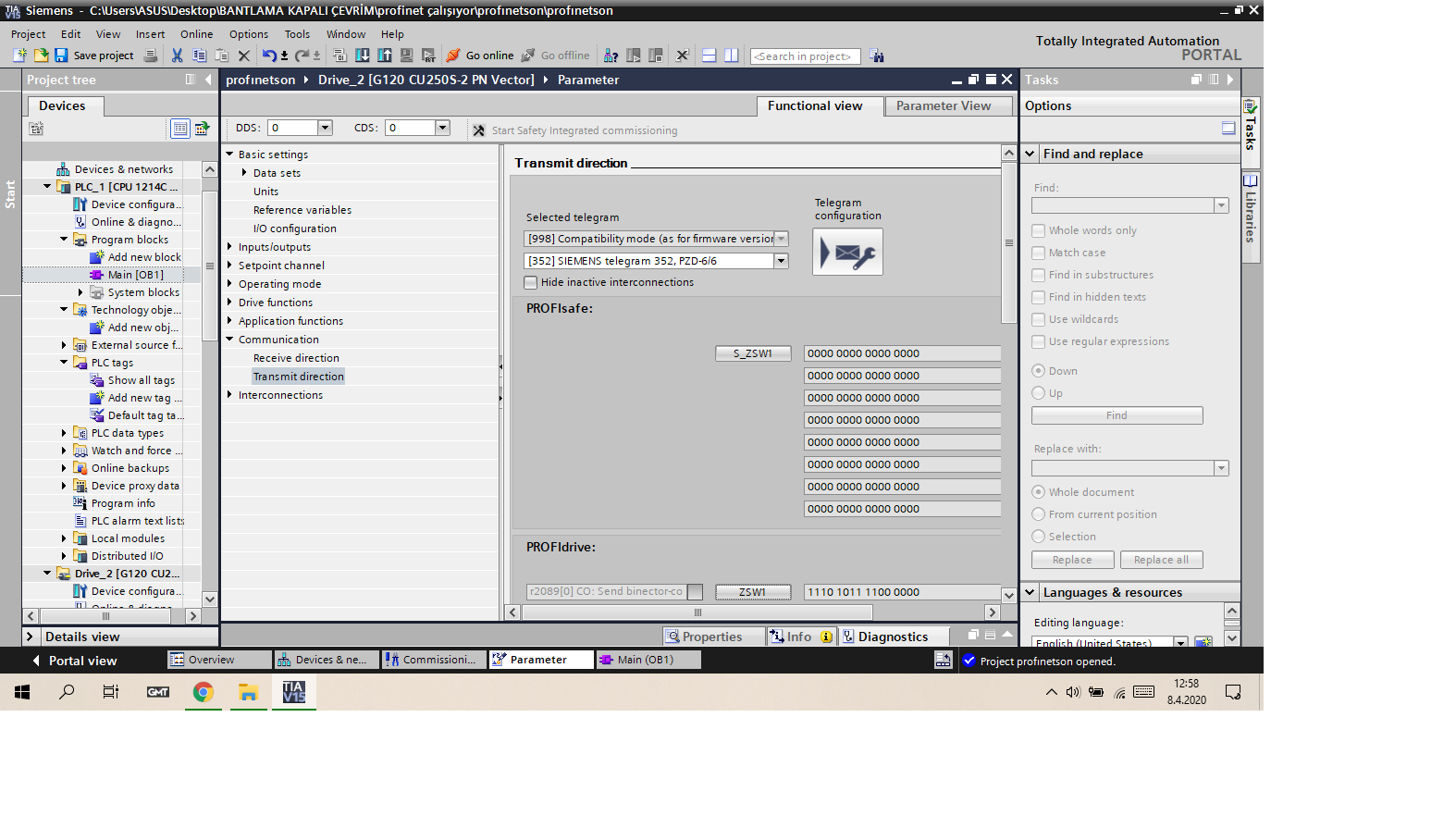
Task: Click the Upload from device icon
Action: [384, 56]
